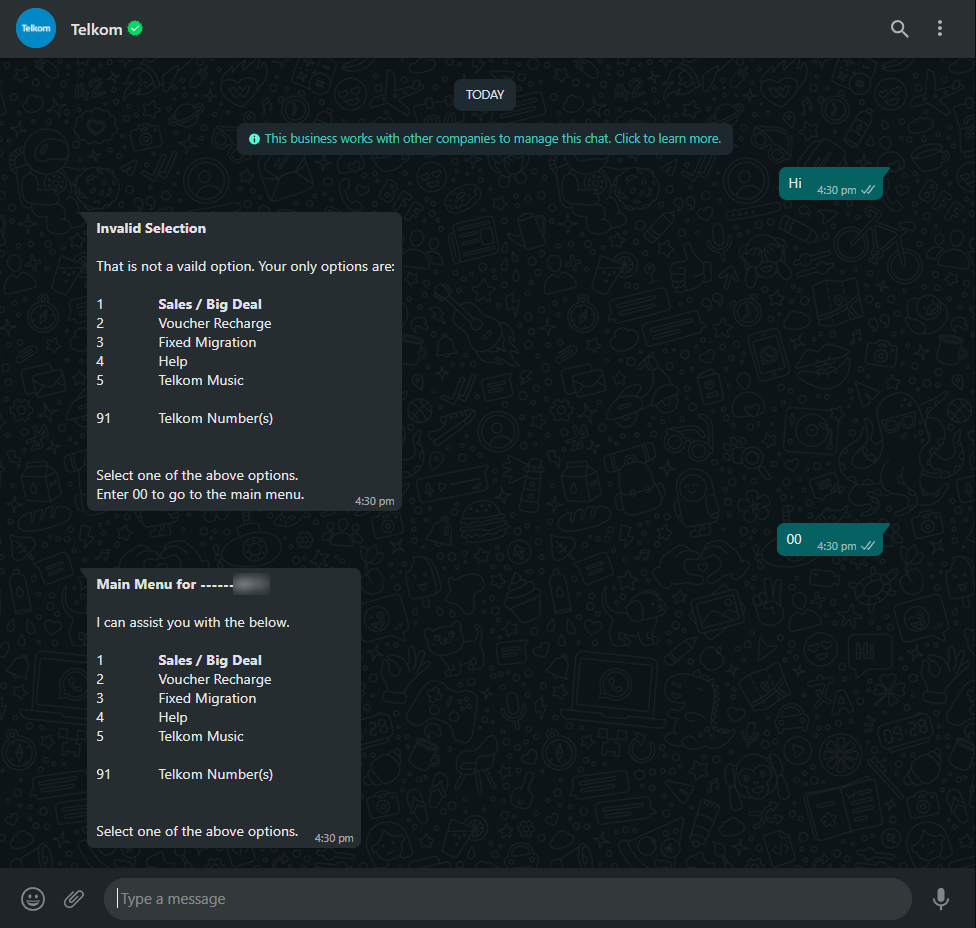Click Telkom Music in Invalid Selection message
The width and height of the screenshot is (976, 928).
[201, 380]
